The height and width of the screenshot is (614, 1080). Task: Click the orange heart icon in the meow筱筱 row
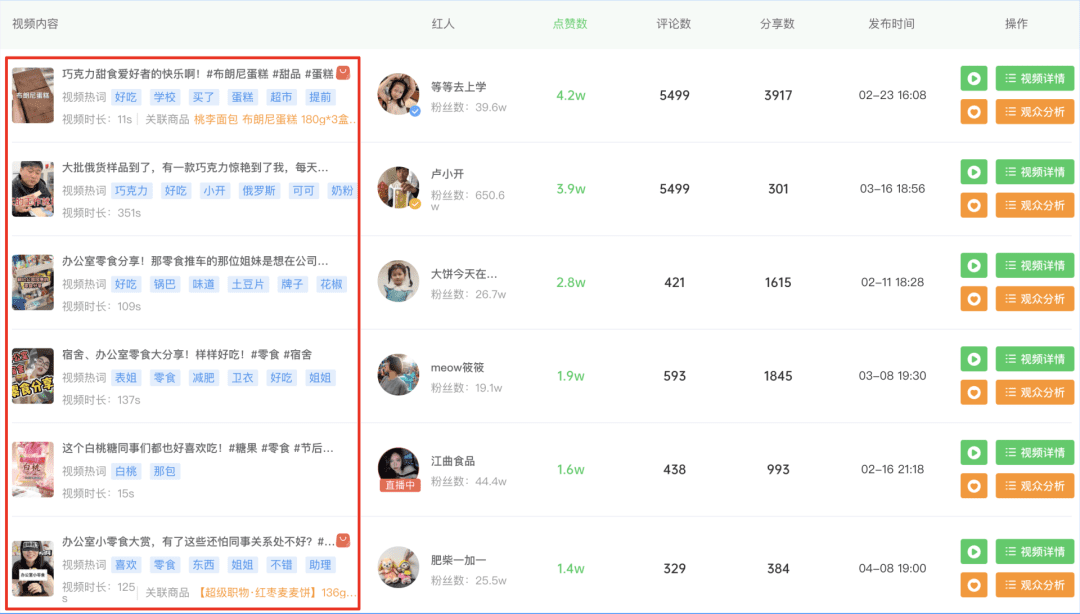pyautogui.click(x=974, y=392)
